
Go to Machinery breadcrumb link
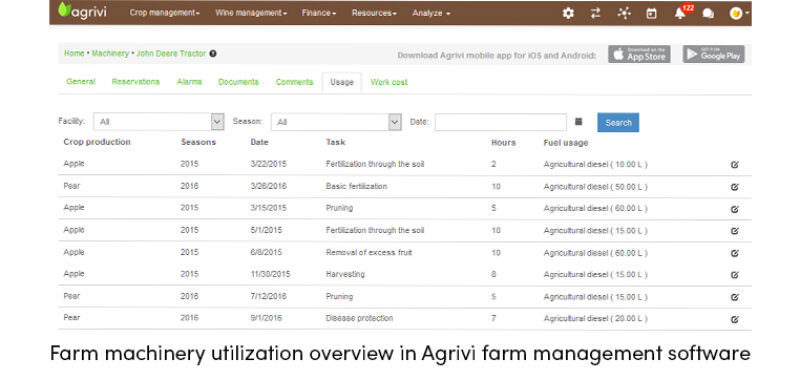110,53
